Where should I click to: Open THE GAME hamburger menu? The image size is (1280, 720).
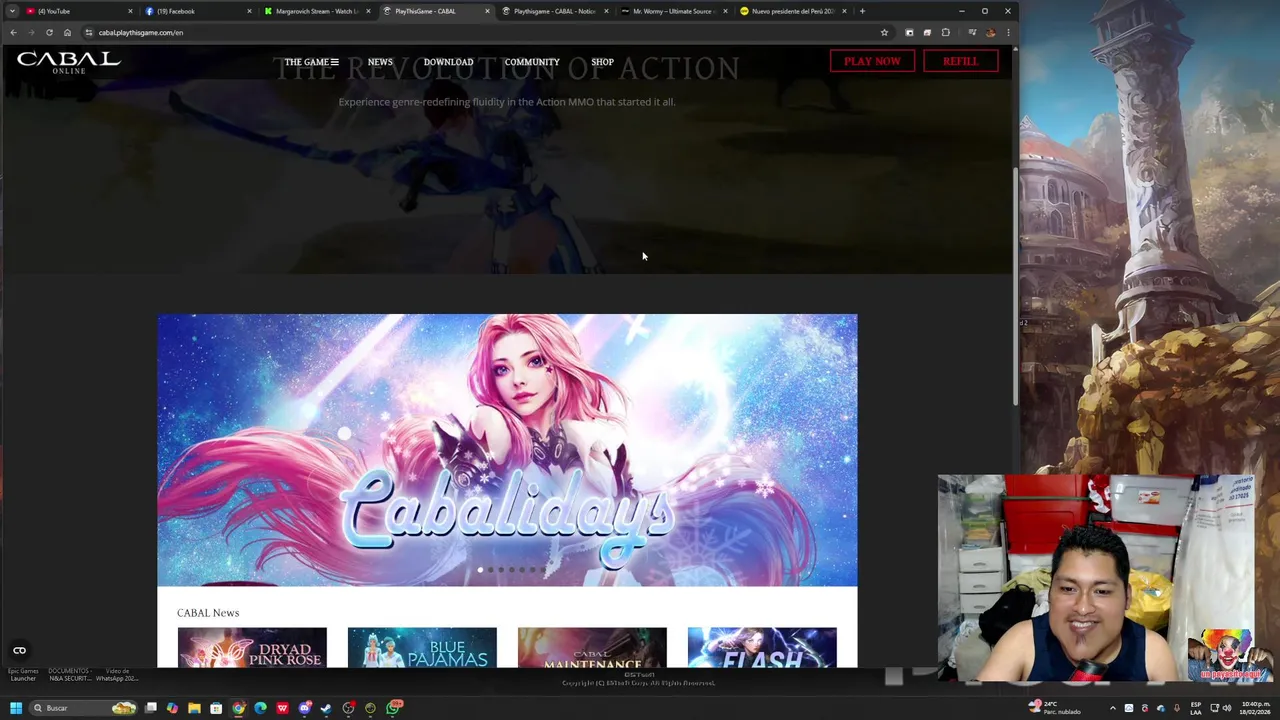point(311,62)
